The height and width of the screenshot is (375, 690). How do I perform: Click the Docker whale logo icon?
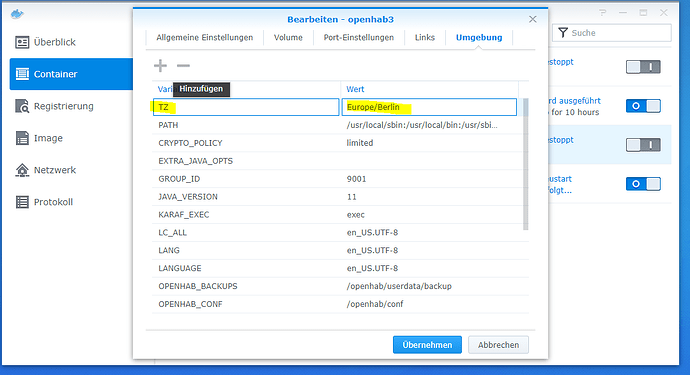(17, 14)
